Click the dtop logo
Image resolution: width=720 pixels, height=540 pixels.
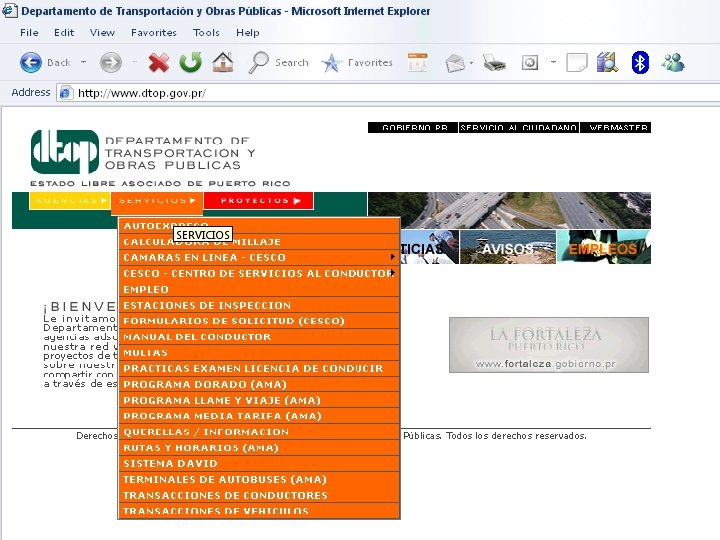click(65, 152)
